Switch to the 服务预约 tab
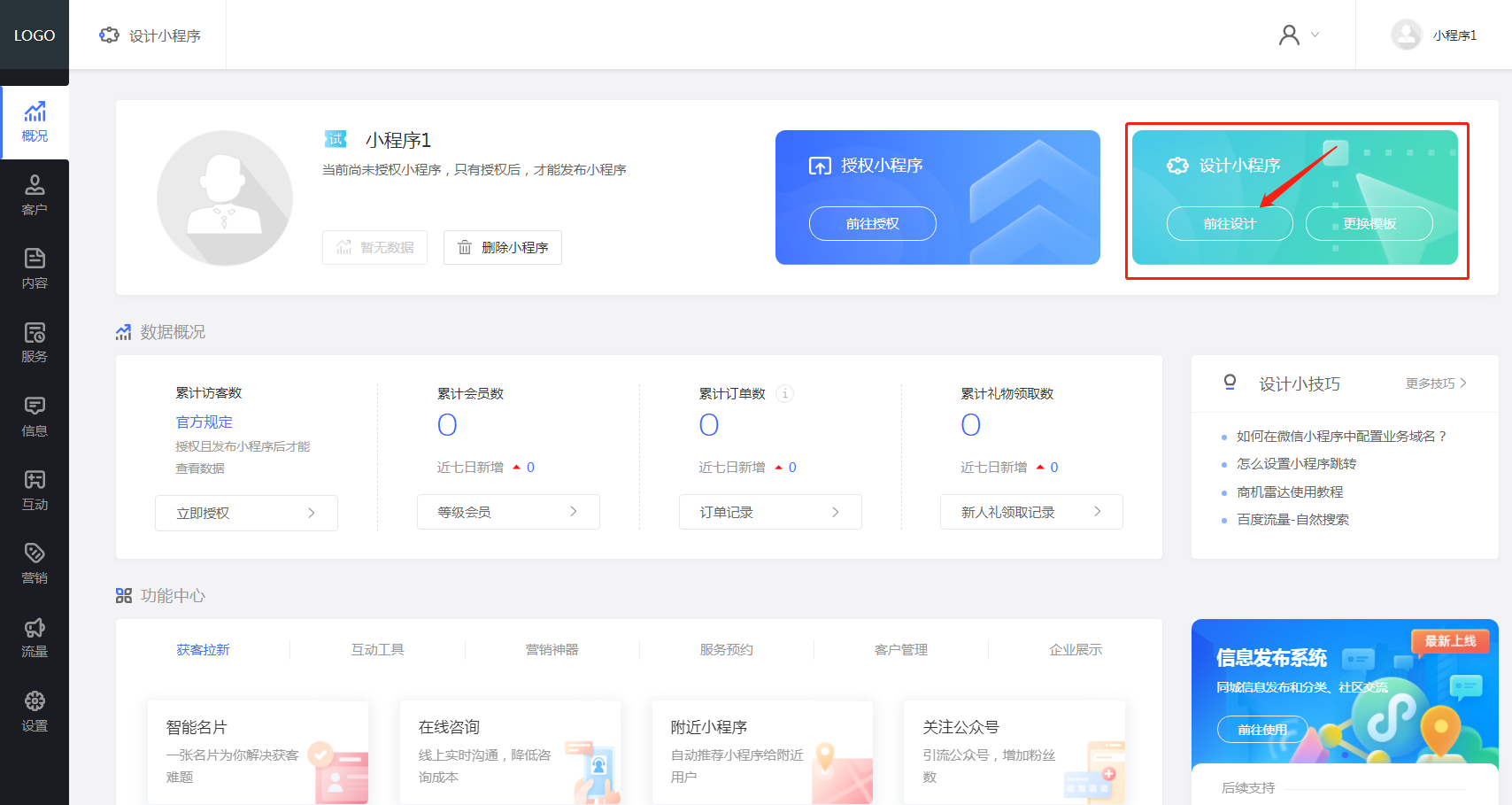The image size is (1512, 805). [726, 650]
